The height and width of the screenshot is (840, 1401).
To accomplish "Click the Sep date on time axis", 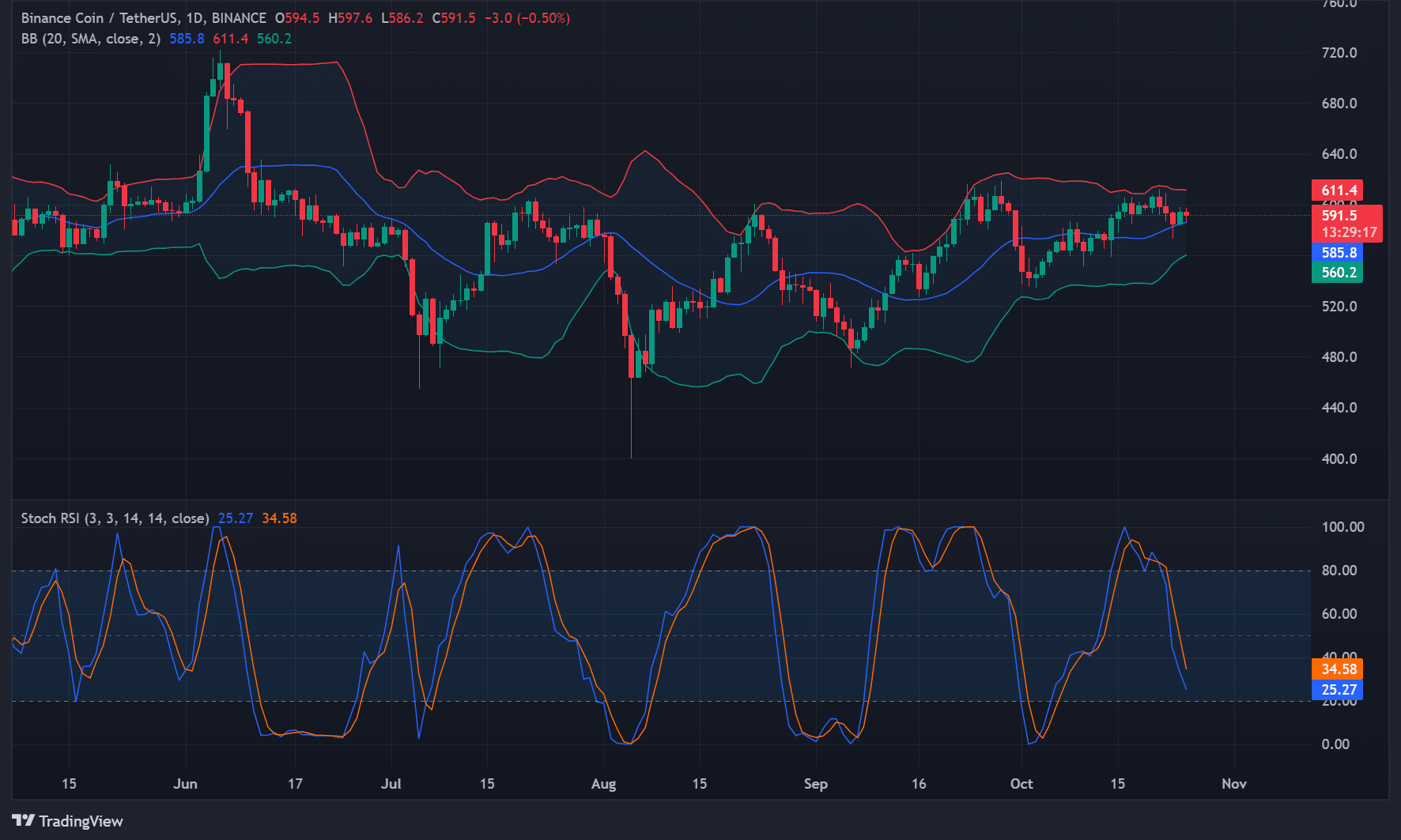I will coord(815,784).
